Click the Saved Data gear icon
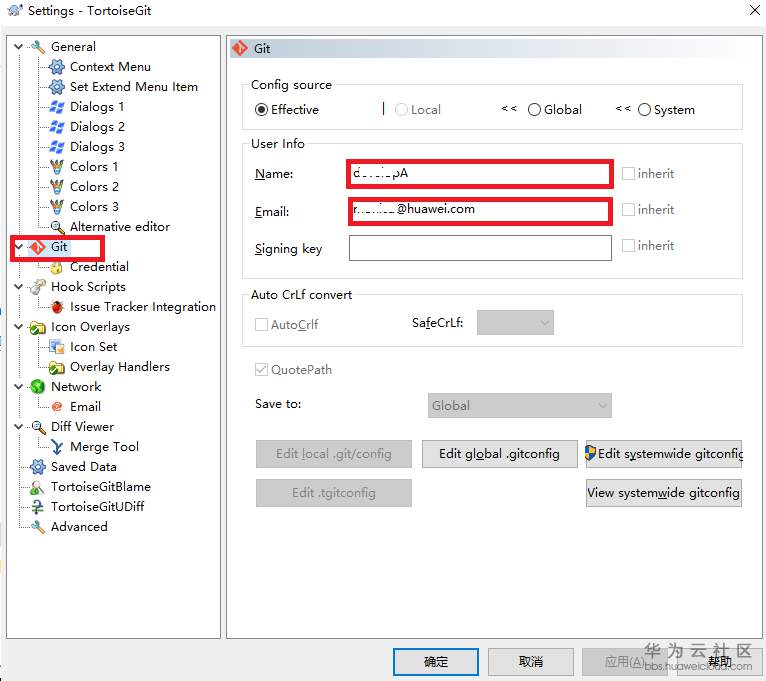The width and height of the screenshot is (766, 681). click(x=38, y=467)
